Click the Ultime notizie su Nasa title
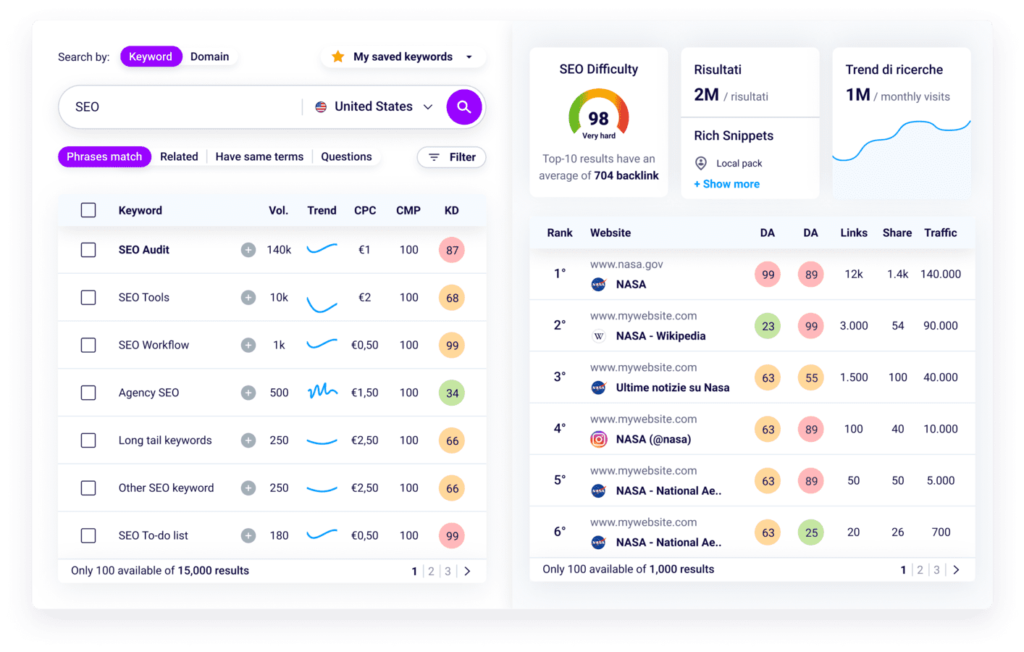This screenshot has height=652, width=1024. 673,387
